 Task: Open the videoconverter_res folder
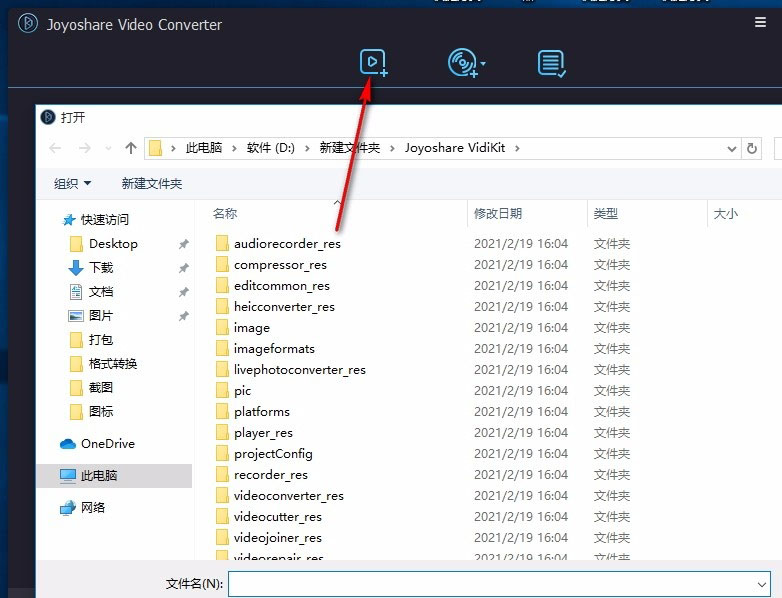pos(288,495)
